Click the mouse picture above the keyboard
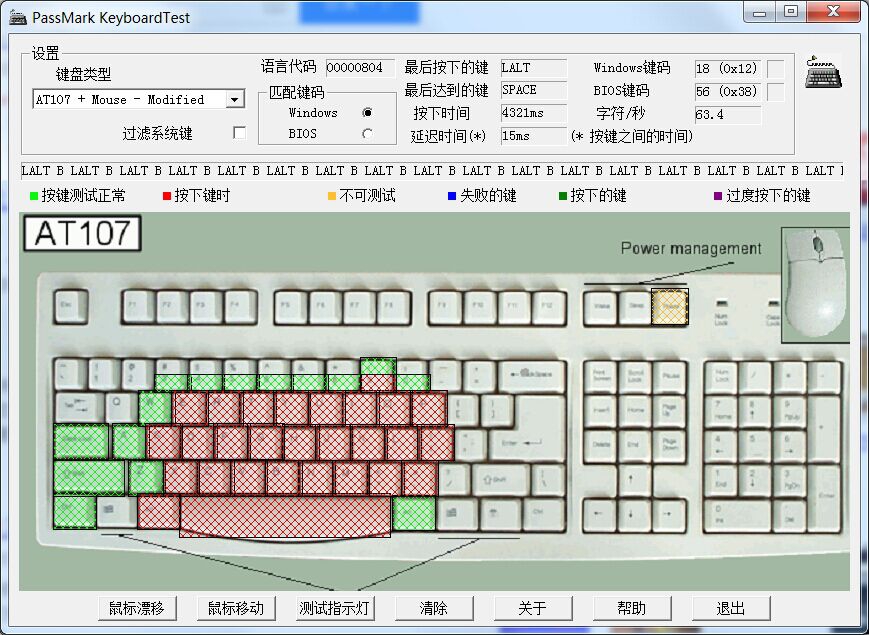 pos(815,284)
